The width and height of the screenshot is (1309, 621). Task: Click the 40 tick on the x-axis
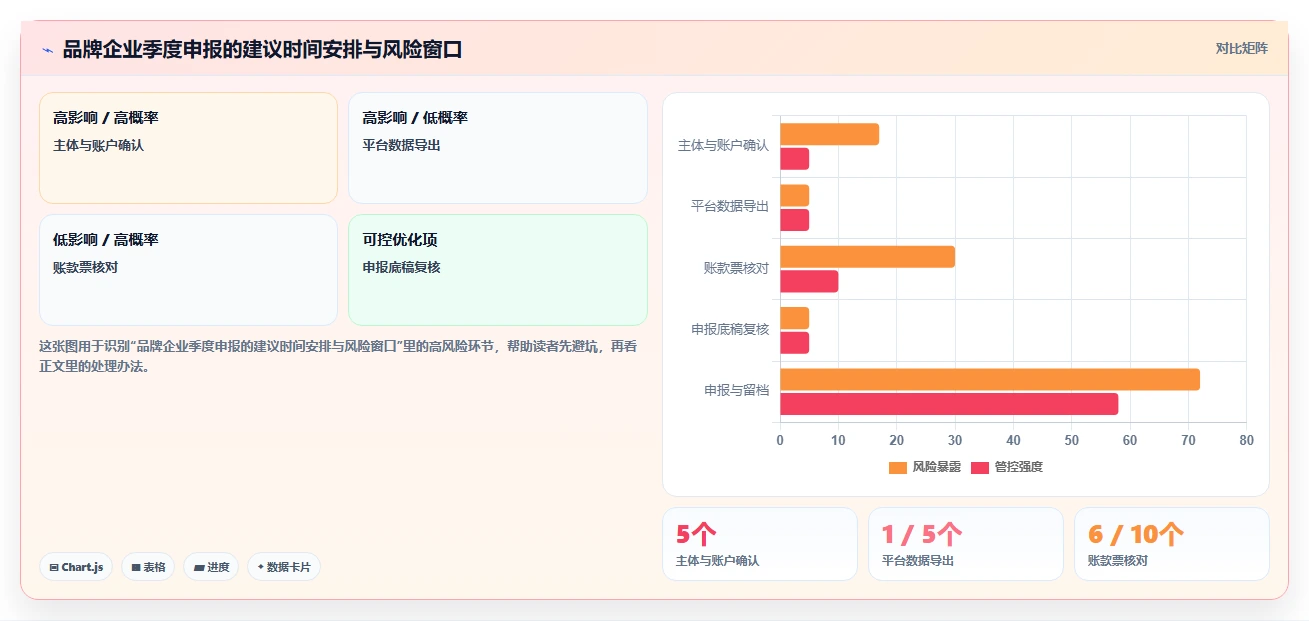coord(1013,441)
